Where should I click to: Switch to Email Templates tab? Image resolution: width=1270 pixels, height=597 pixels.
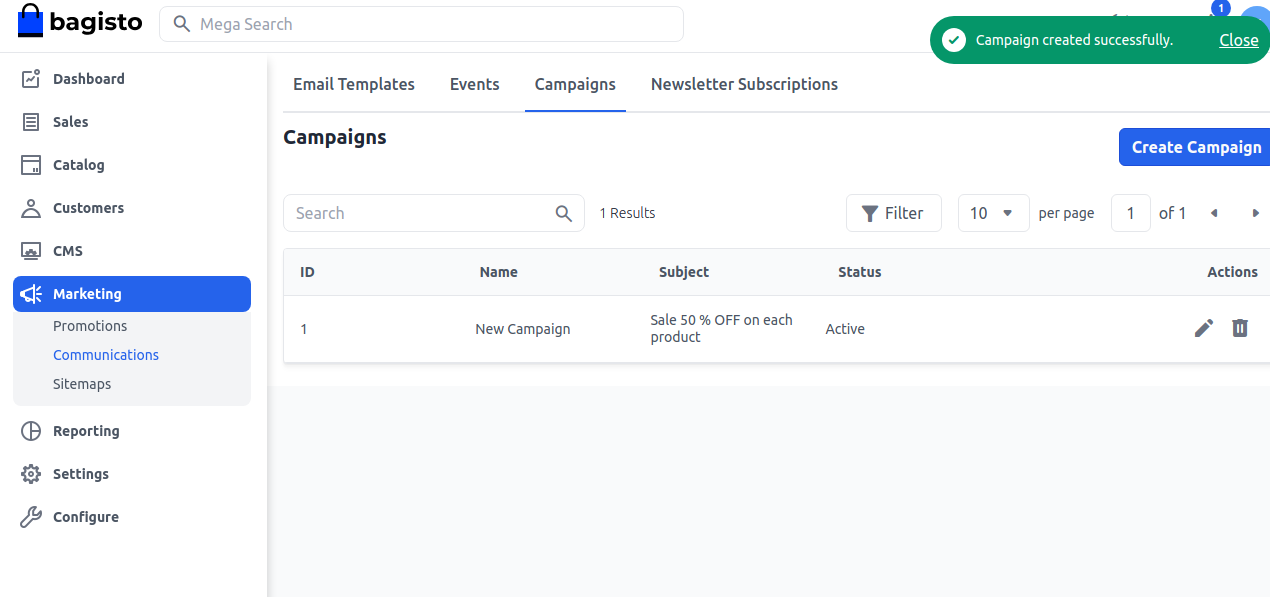coord(353,84)
